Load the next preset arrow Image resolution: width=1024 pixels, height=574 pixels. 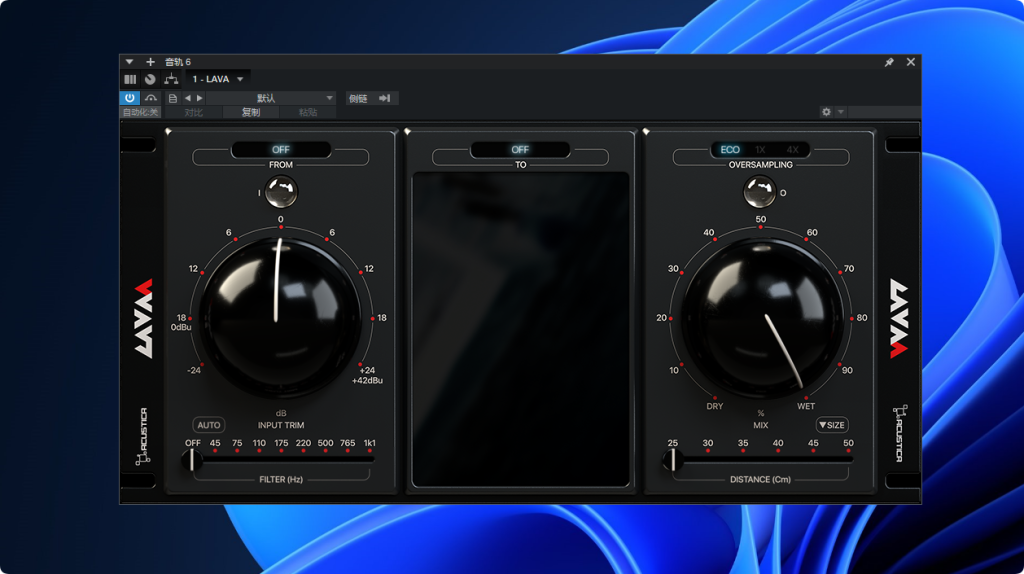(x=200, y=98)
